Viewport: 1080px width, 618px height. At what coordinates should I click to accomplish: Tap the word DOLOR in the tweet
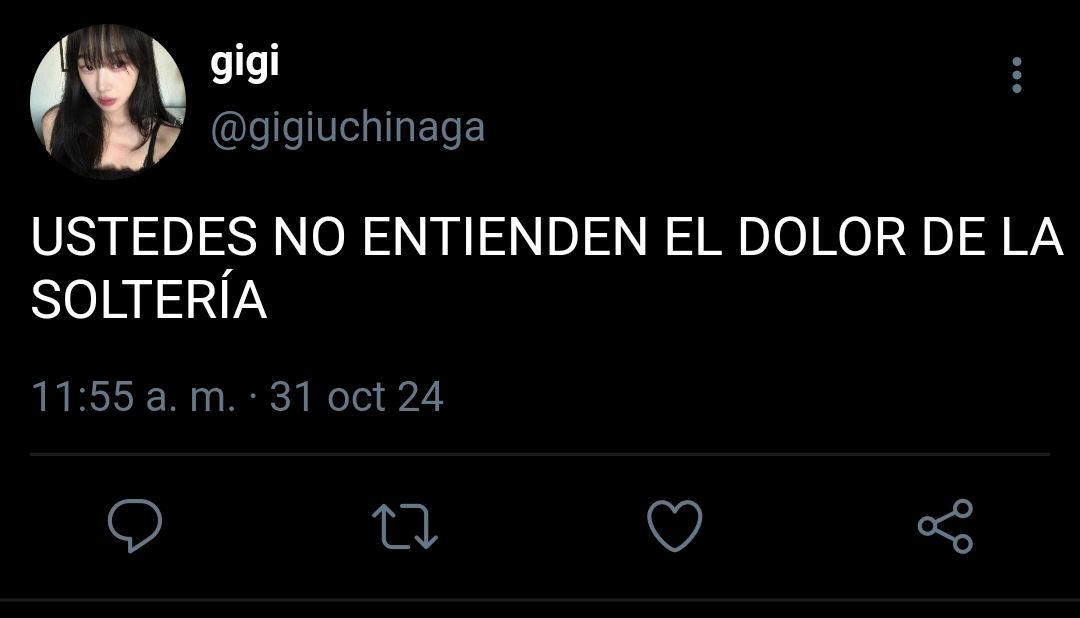click(822, 237)
